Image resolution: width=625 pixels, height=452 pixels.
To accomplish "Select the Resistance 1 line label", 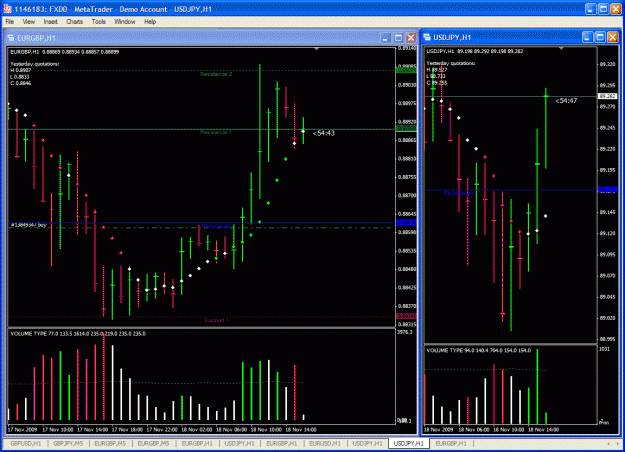I will (x=216, y=132).
